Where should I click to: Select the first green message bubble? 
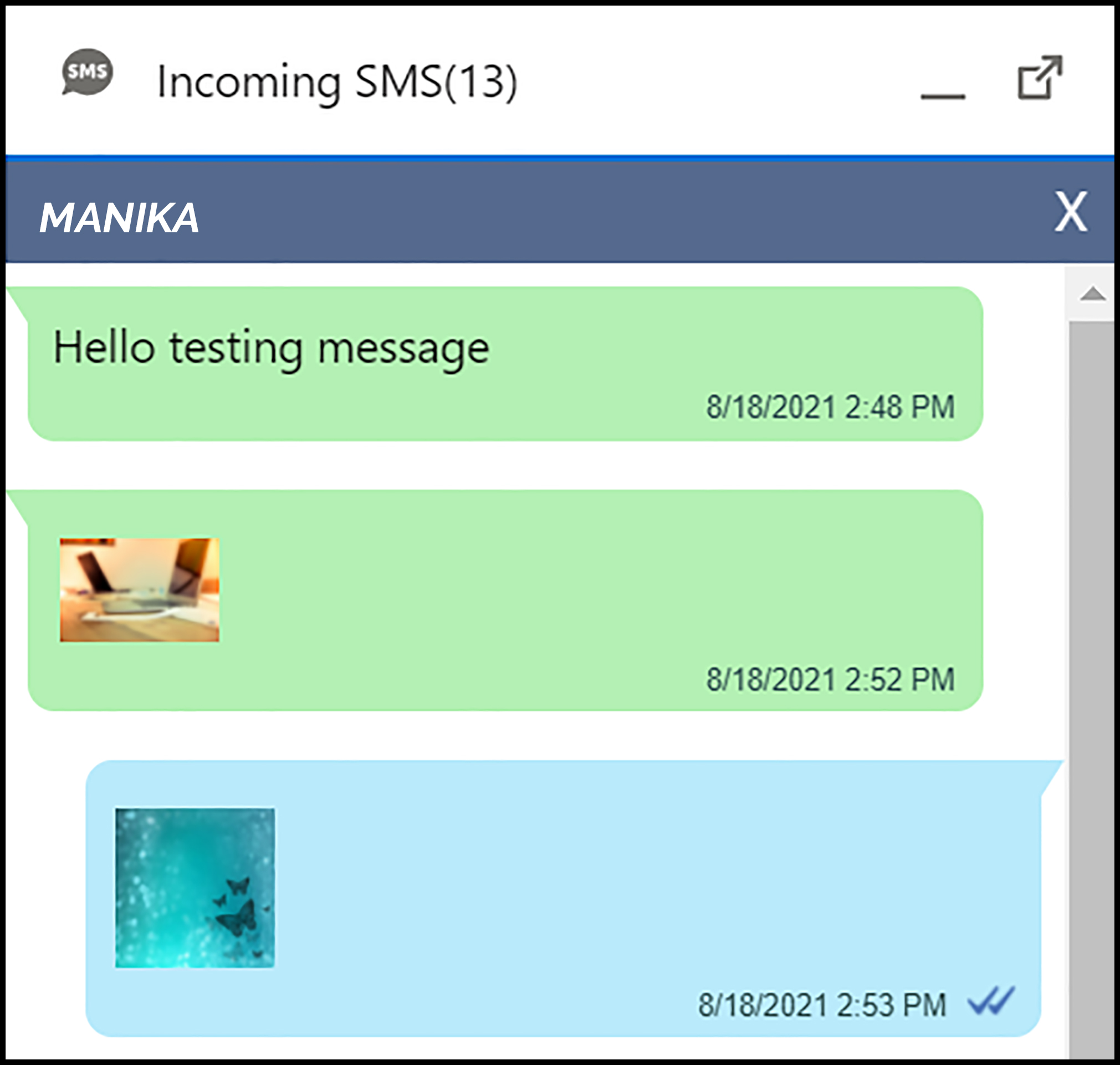(x=505, y=364)
